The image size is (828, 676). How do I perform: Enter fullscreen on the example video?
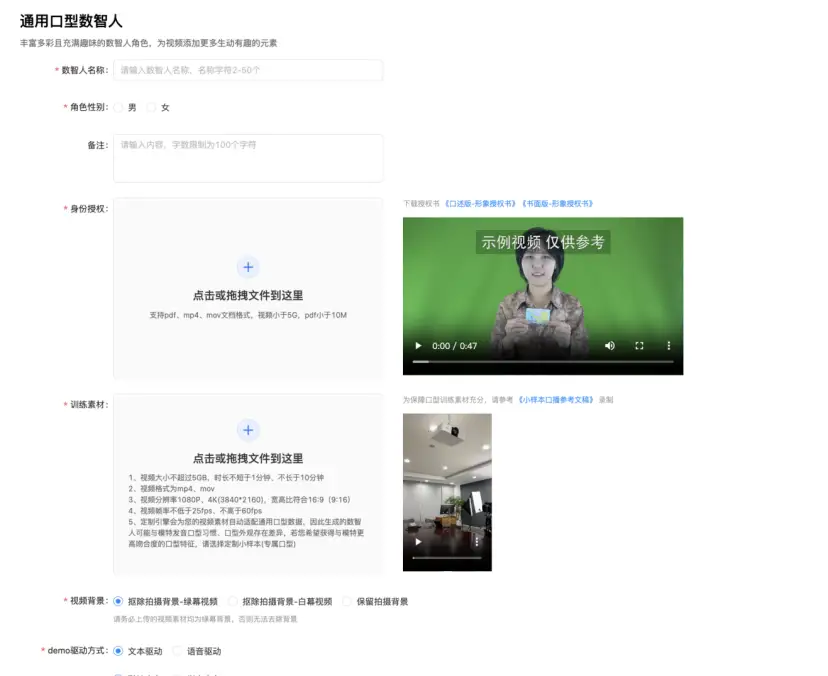(639, 345)
